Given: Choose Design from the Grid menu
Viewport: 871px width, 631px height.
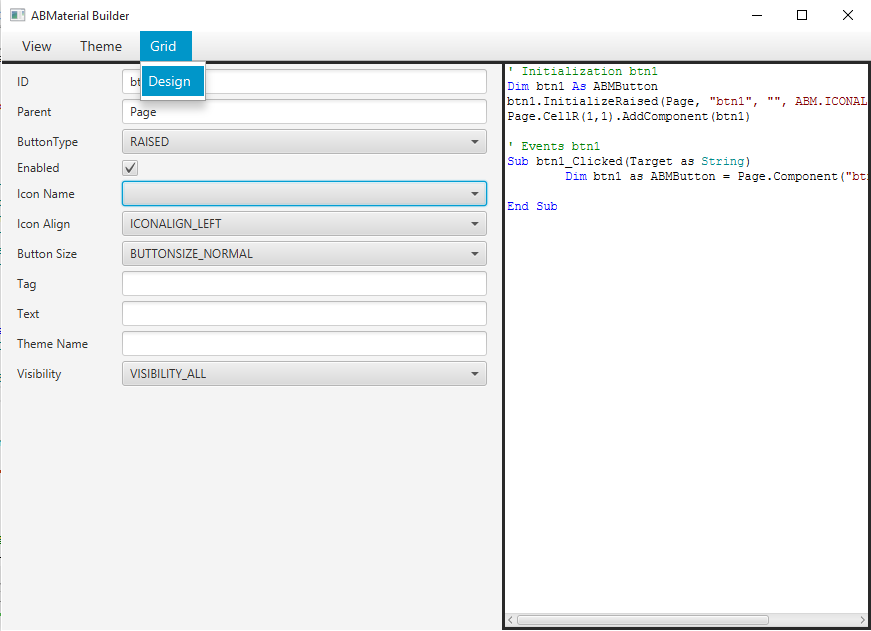Looking at the screenshot, I should coord(173,81).
